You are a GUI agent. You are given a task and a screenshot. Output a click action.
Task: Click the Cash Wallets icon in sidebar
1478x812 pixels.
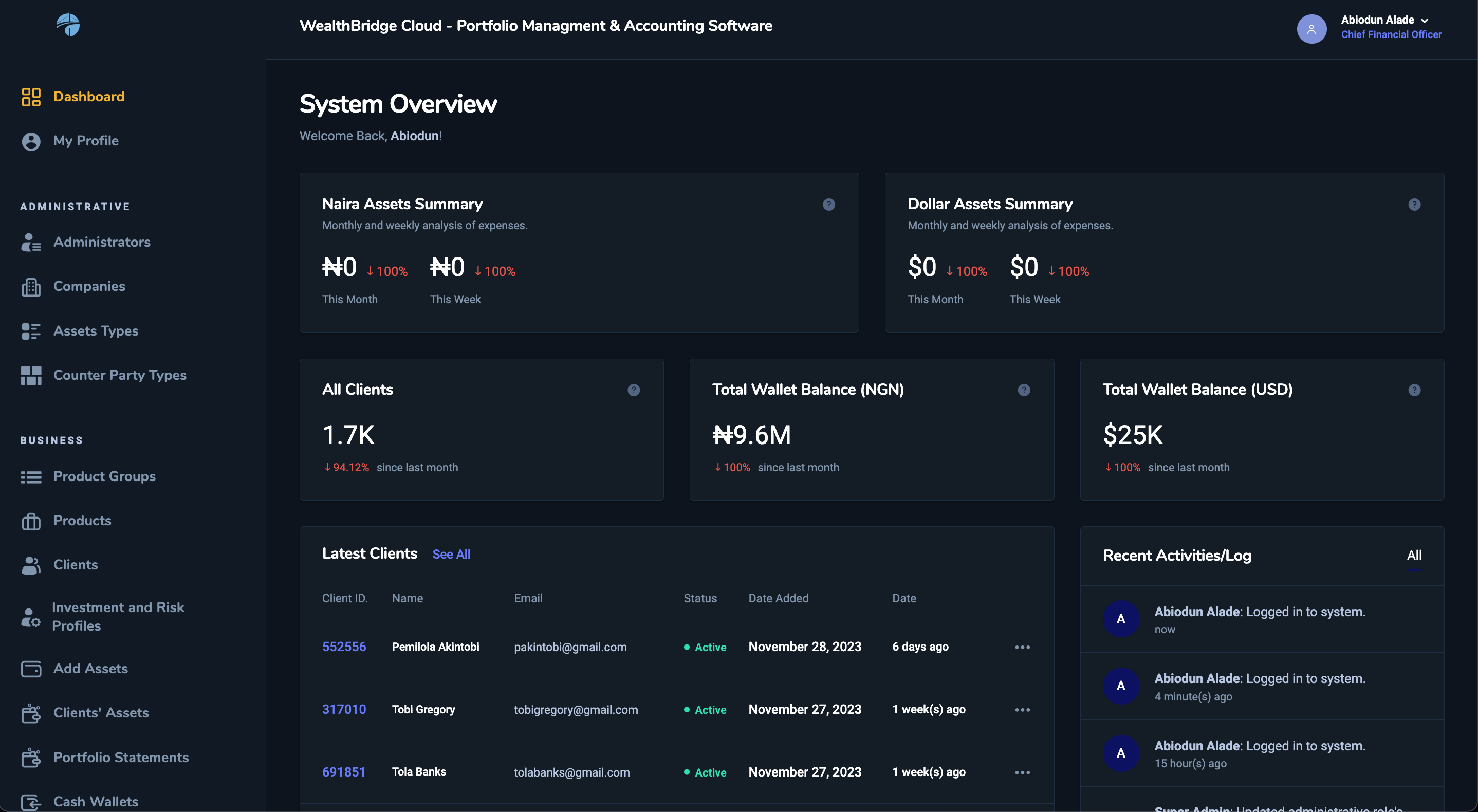pyautogui.click(x=31, y=801)
